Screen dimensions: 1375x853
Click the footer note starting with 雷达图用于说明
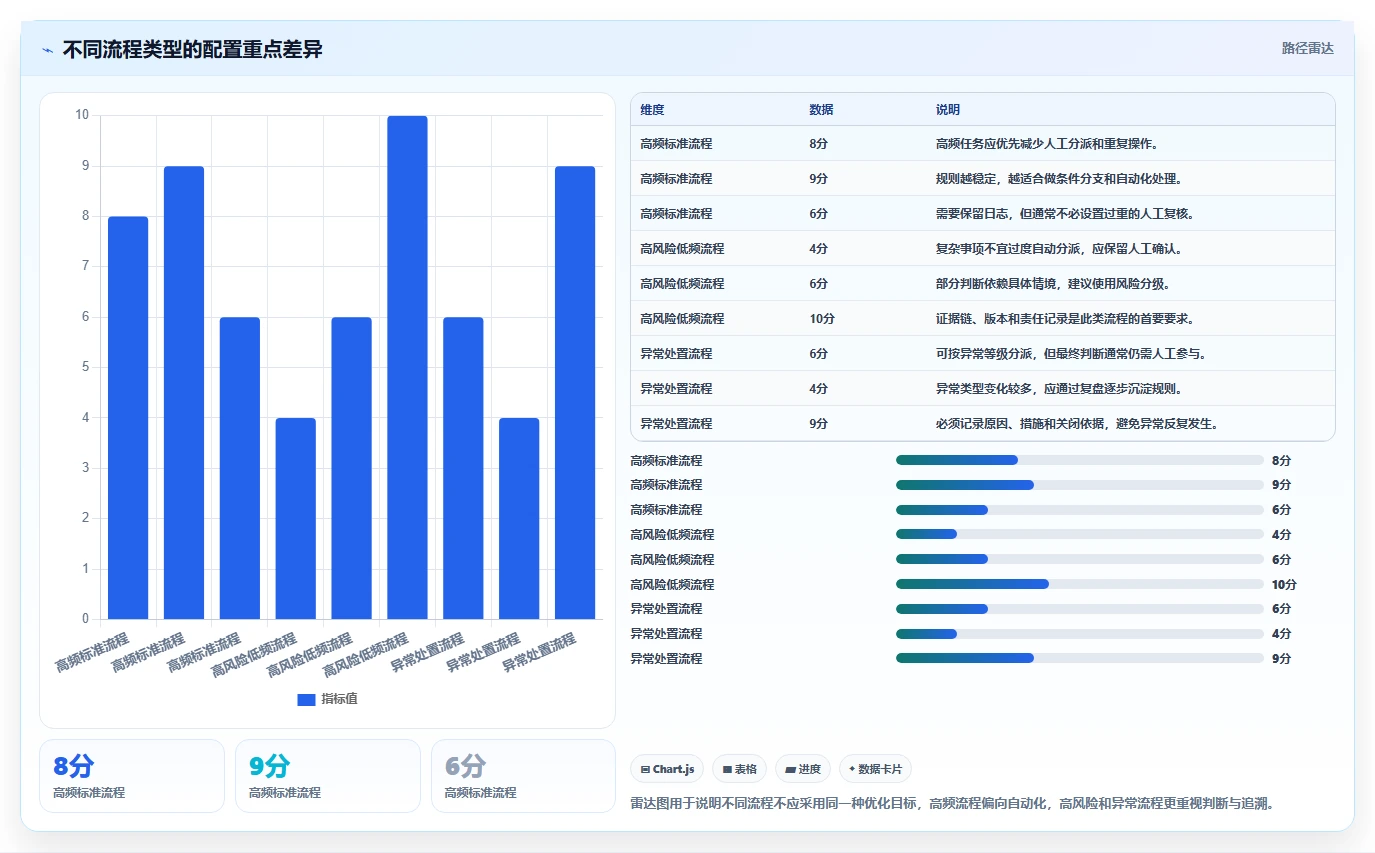point(955,803)
